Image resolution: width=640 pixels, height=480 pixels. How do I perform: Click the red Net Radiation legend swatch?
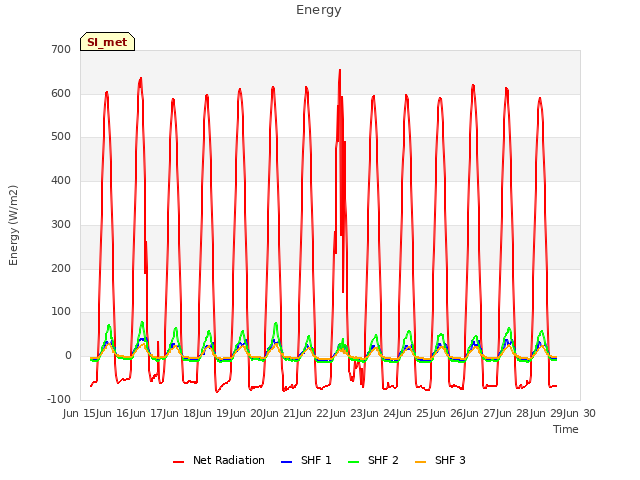(x=178, y=461)
